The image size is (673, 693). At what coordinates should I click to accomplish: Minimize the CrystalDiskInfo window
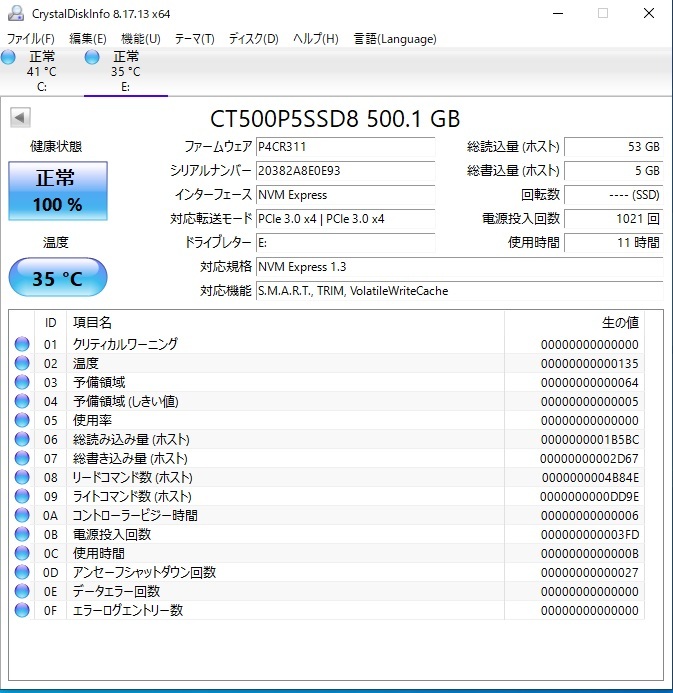click(x=558, y=13)
